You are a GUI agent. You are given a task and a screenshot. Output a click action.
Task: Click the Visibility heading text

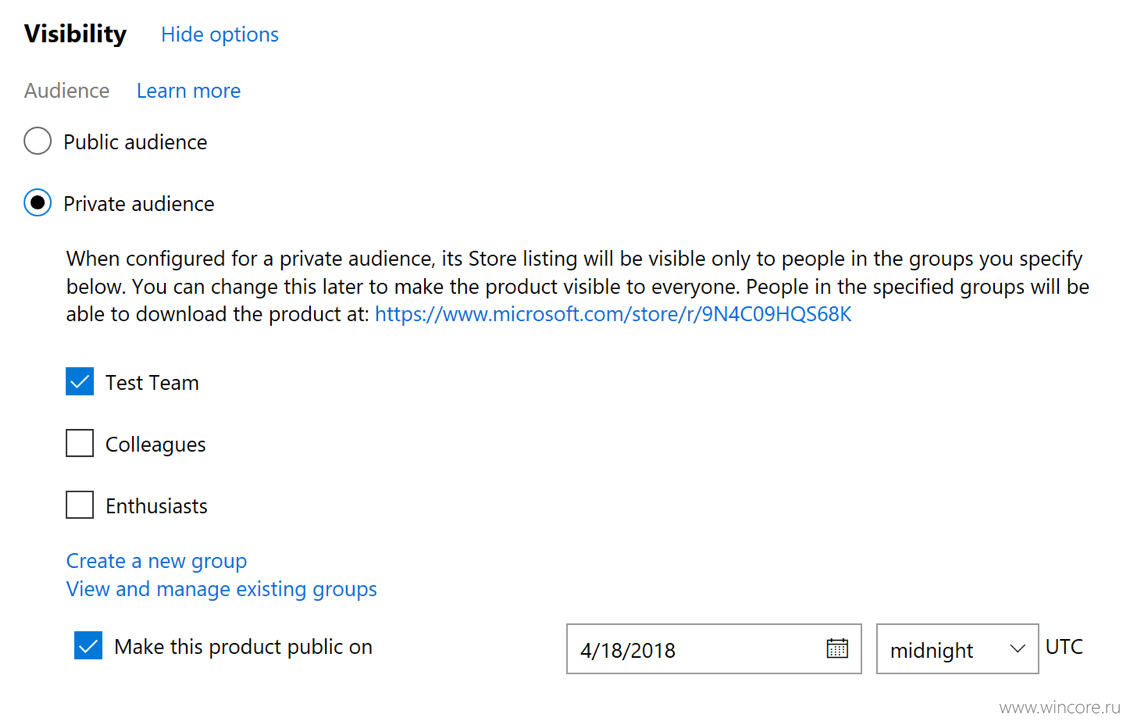75,34
